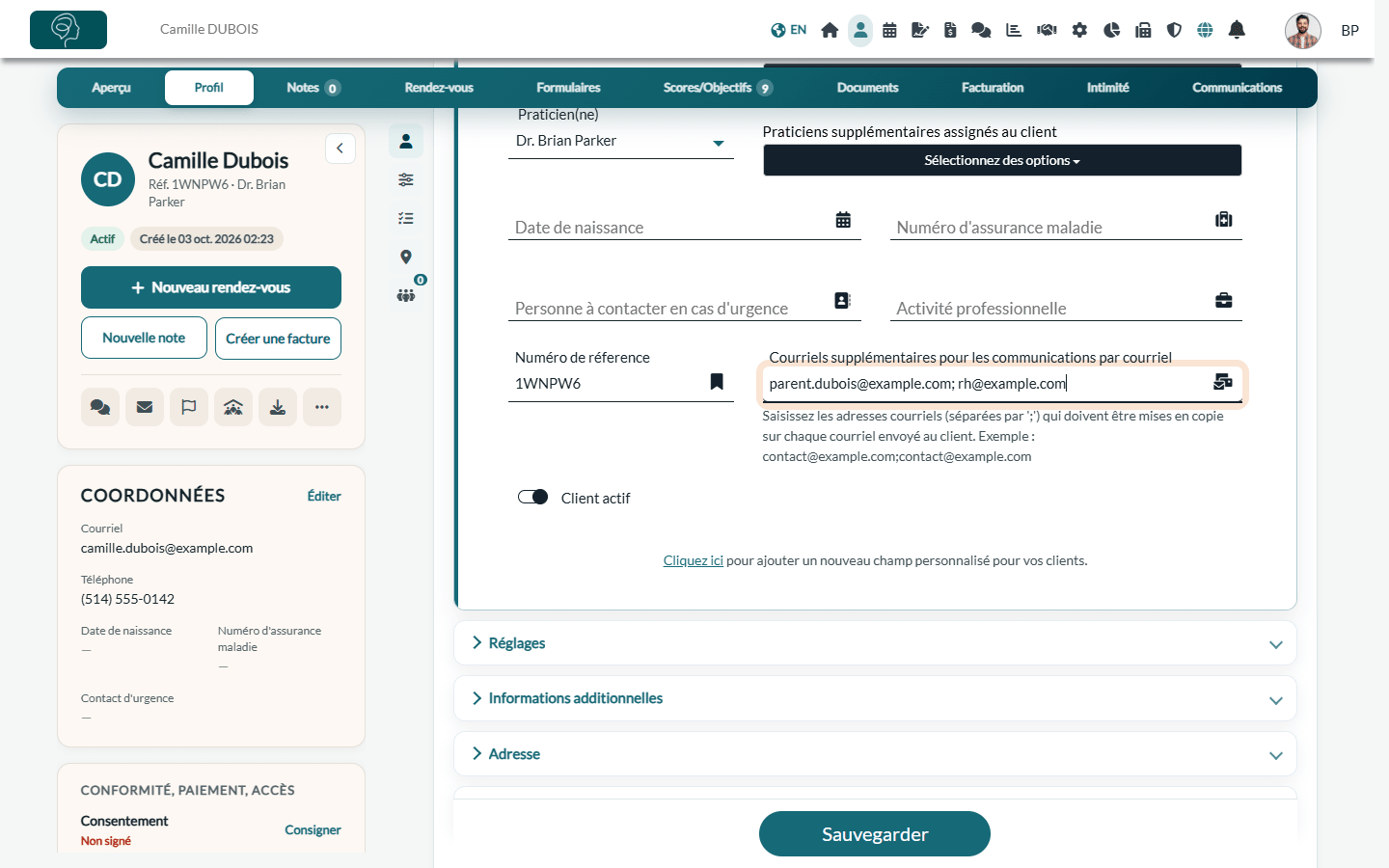Click the shield icon in top bar

pyautogui.click(x=1174, y=30)
